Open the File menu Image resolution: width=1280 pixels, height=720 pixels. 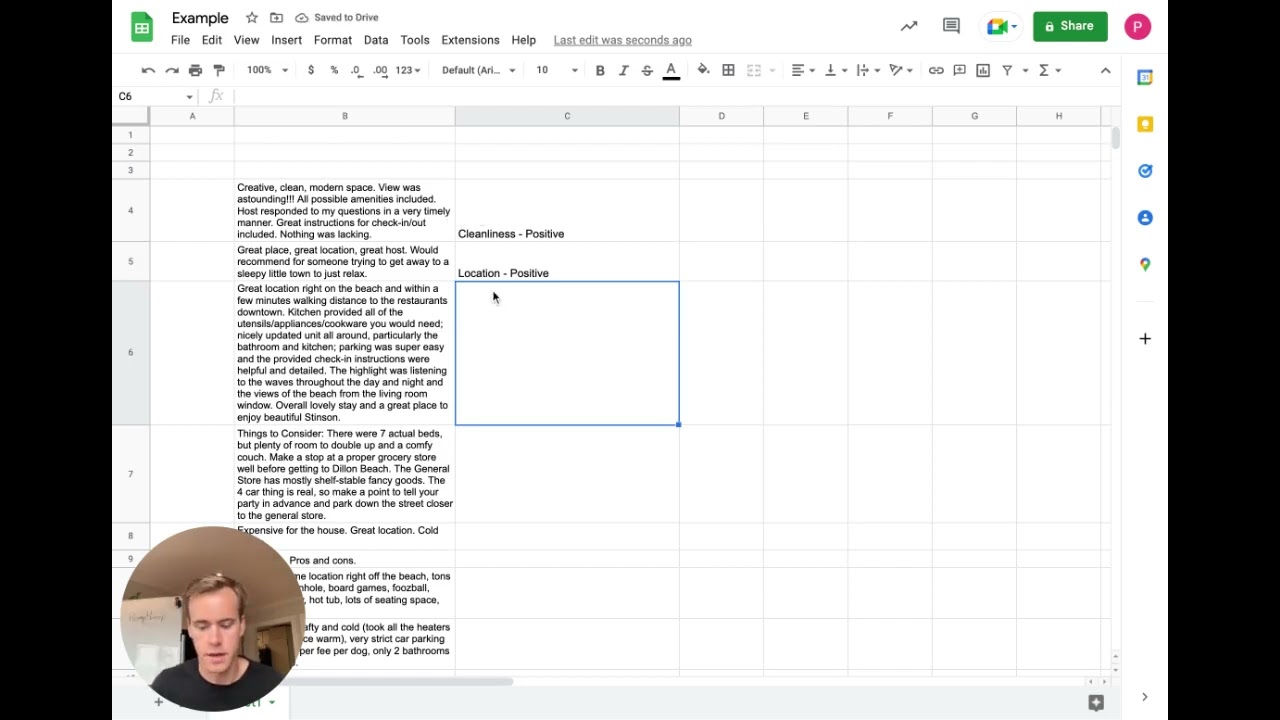coord(180,40)
